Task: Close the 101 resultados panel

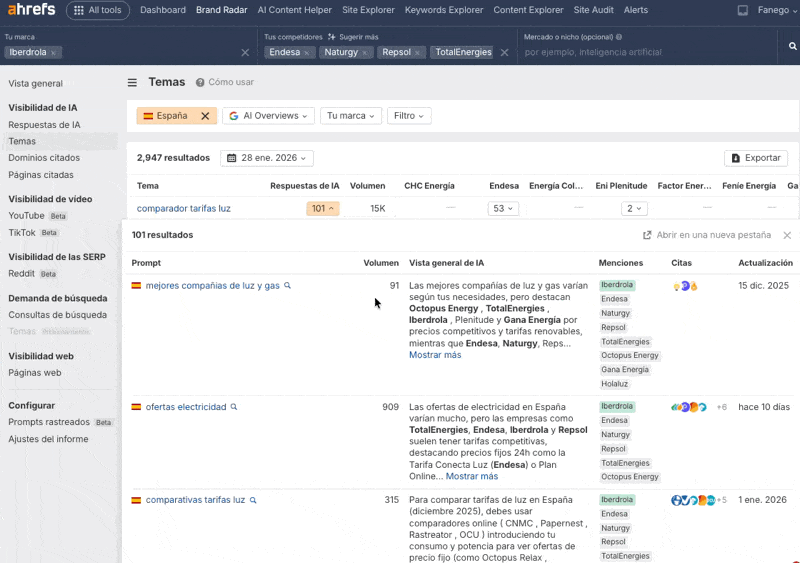Action: pos(787,235)
